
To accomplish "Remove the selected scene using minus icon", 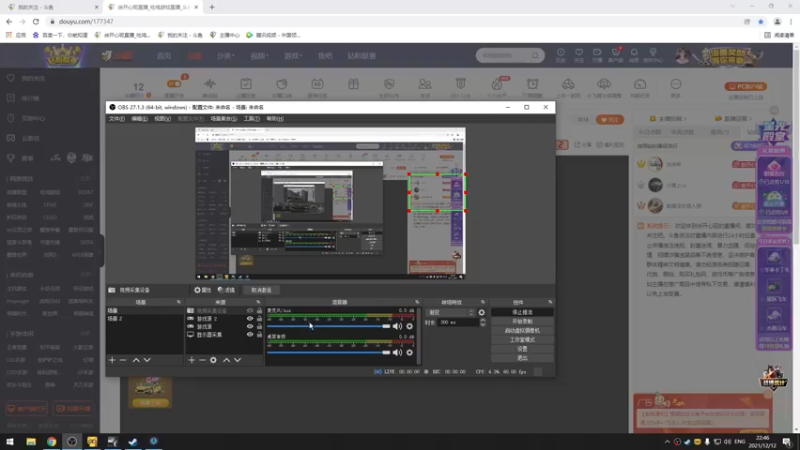I will click(x=123, y=360).
